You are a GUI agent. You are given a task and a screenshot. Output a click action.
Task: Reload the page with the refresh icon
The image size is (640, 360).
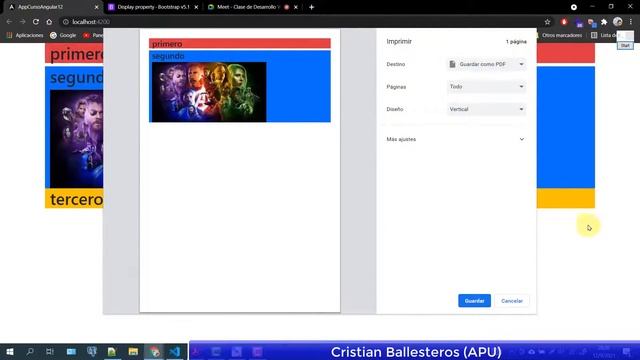point(36,22)
